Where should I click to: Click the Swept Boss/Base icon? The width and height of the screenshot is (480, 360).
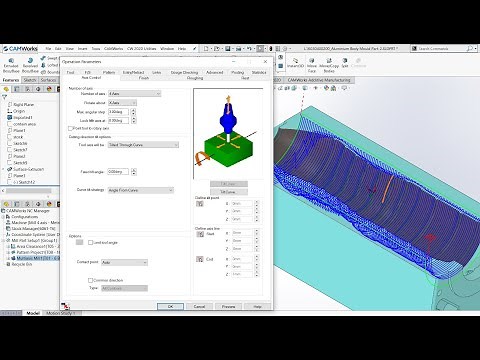[43, 58]
